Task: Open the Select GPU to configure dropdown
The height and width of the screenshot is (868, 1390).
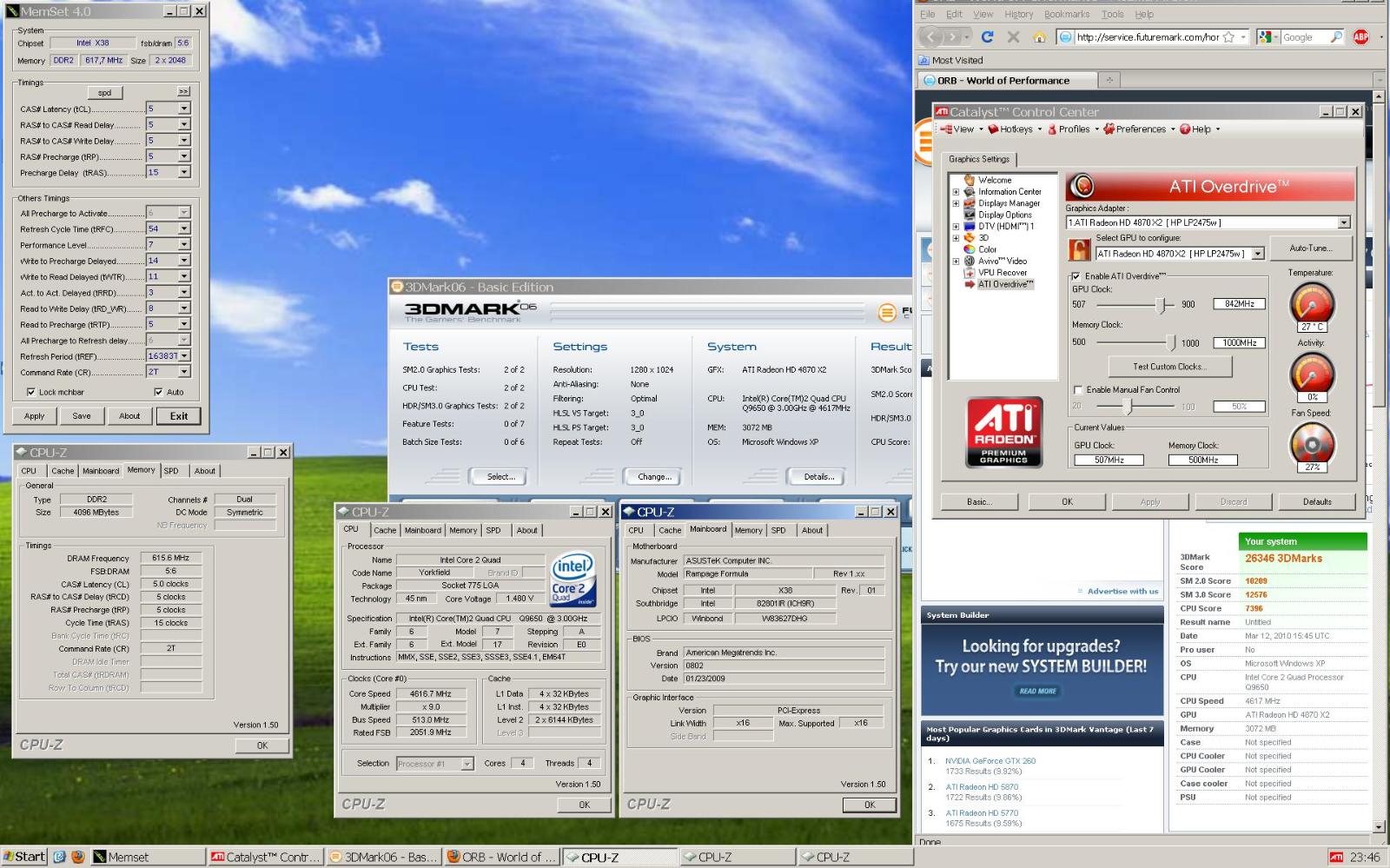Action: 1257,254
